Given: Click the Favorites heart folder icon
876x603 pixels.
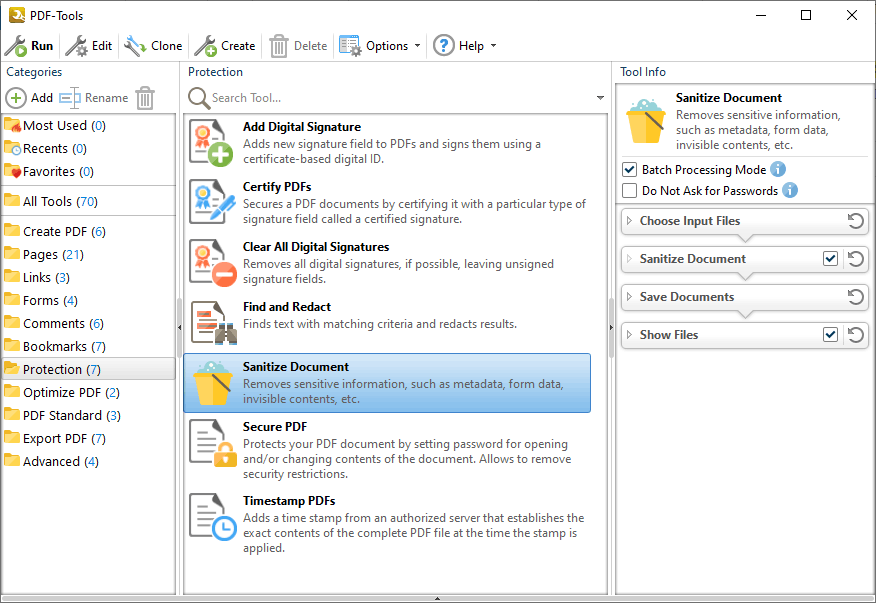Looking at the screenshot, I should click(12, 170).
